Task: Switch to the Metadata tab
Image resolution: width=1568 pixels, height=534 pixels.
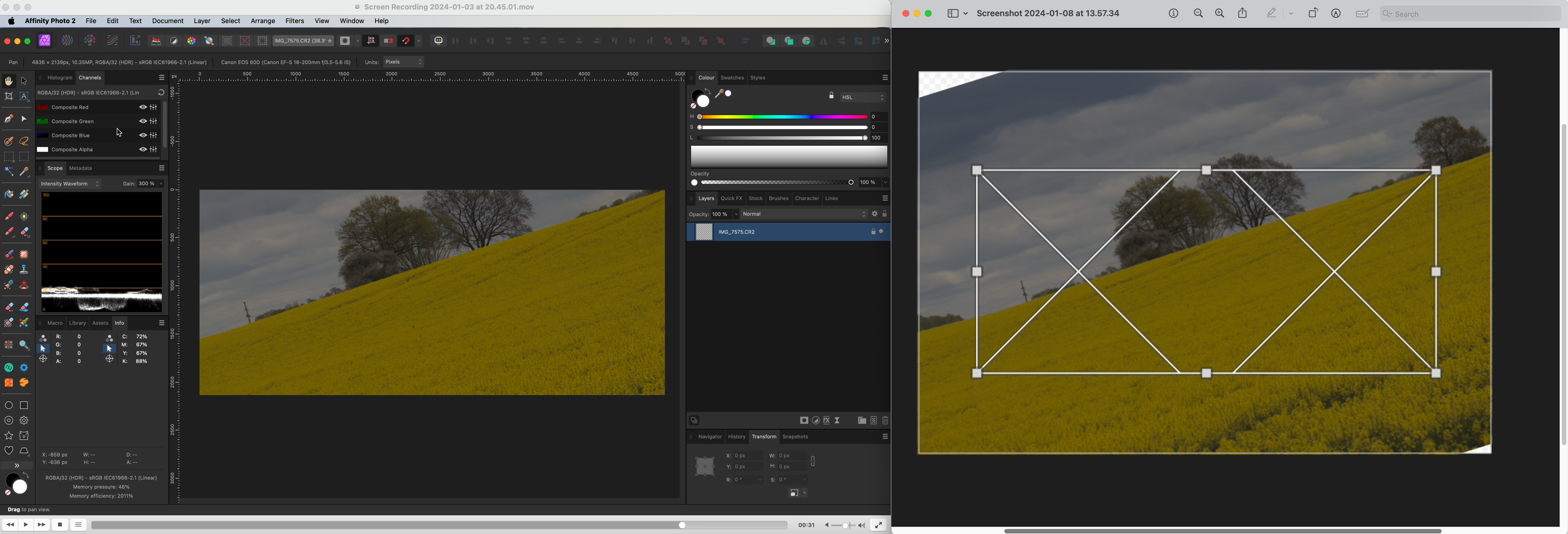Action: click(81, 168)
